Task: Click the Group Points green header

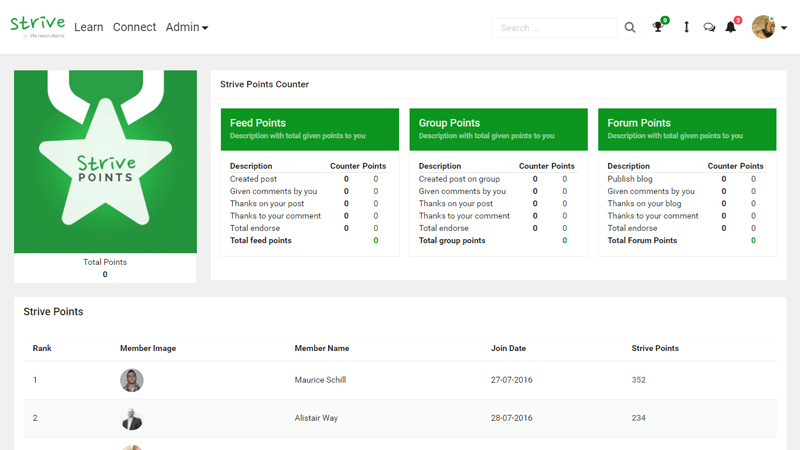Action: 498,129
